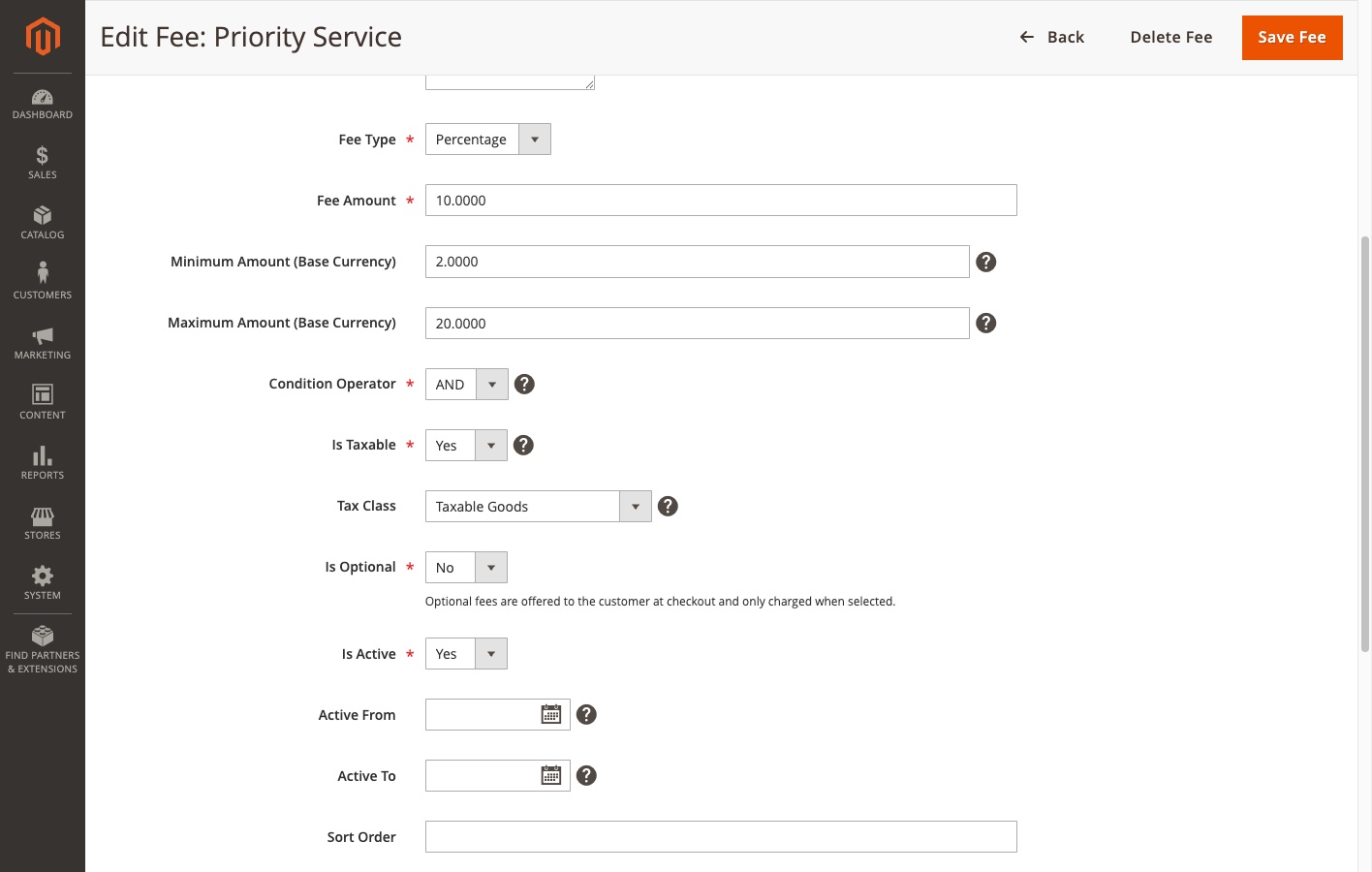
Task: Open the Is Taxable dropdown
Action: pyautogui.click(x=466, y=445)
